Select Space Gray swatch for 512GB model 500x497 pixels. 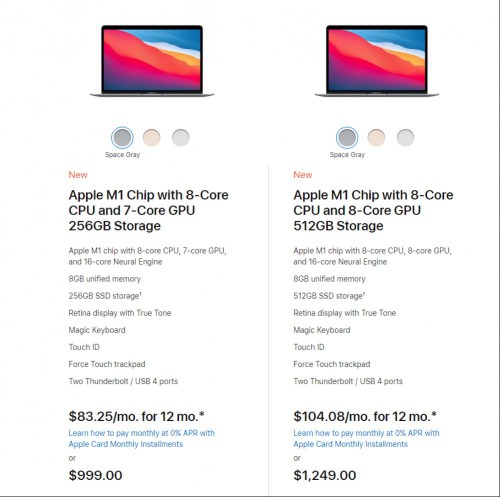tap(347, 138)
